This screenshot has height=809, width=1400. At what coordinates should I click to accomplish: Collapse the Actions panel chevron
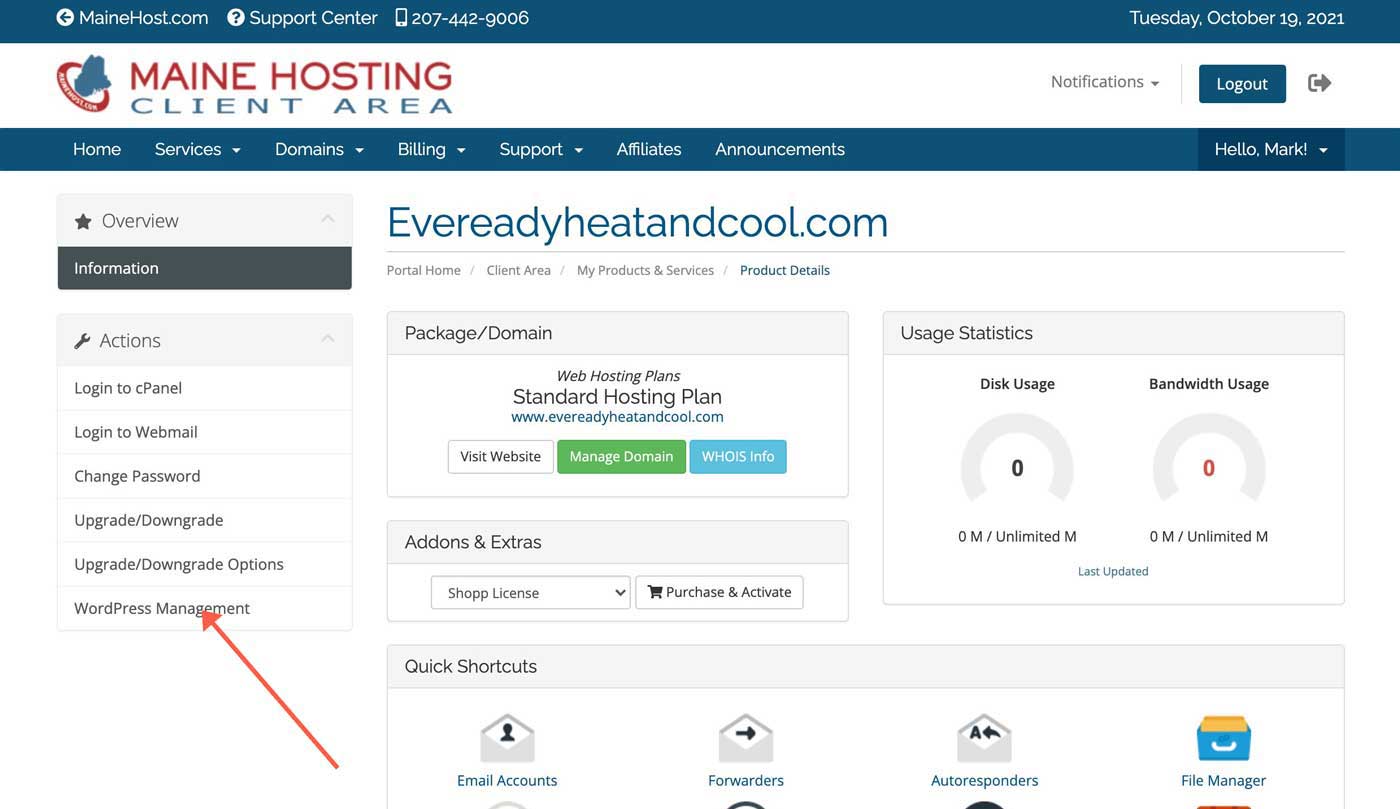[x=327, y=338]
